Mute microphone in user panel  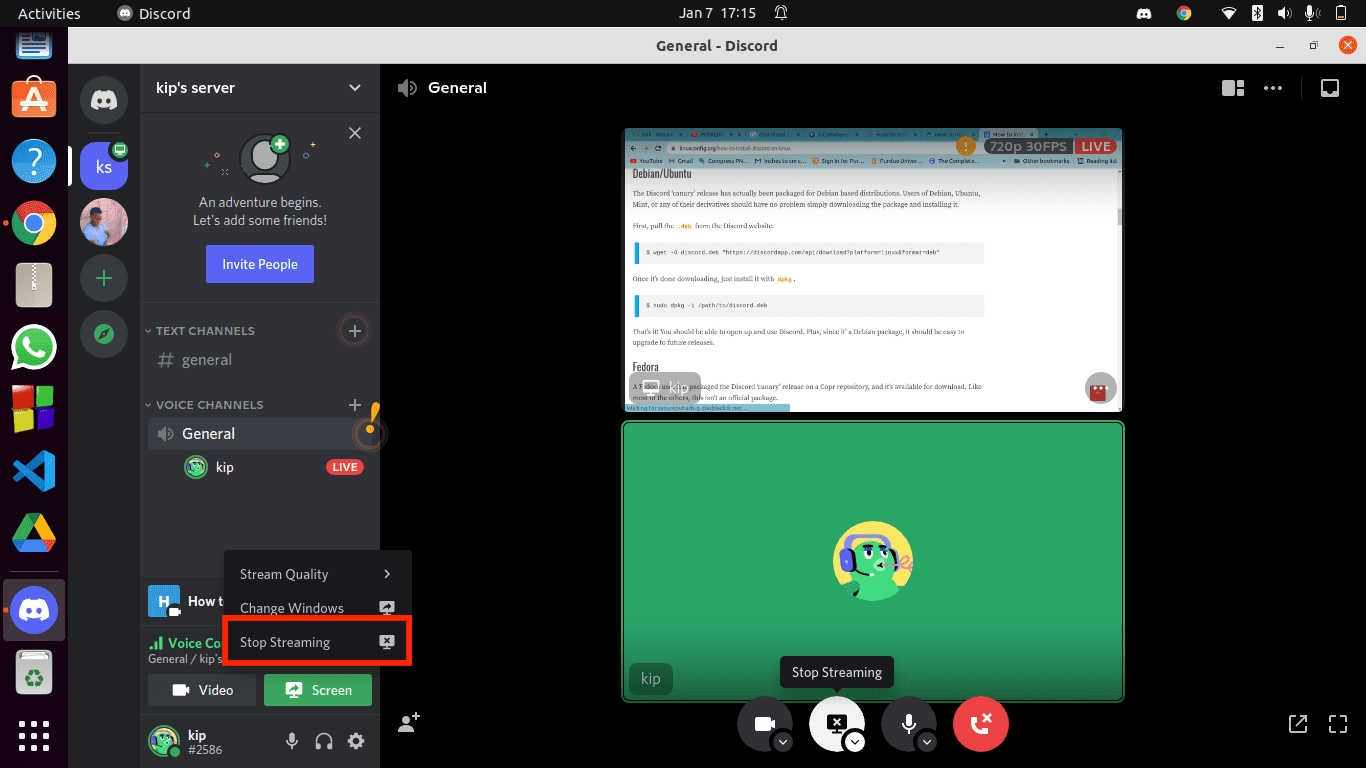click(291, 741)
